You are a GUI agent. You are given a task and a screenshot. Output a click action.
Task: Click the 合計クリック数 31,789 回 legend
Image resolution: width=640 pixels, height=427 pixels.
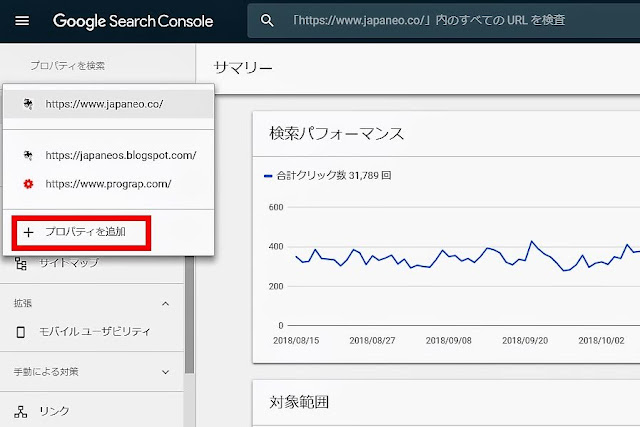[x=328, y=176]
